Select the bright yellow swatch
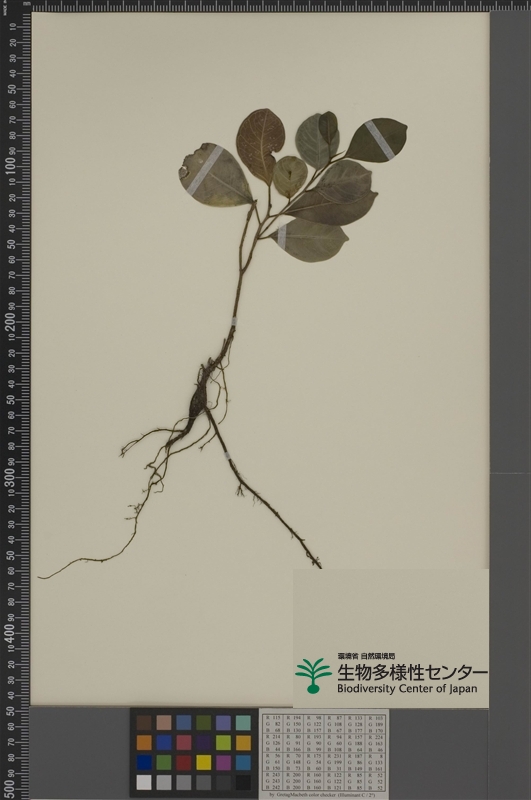Screen dimensions: 531x800 tap(204, 762)
